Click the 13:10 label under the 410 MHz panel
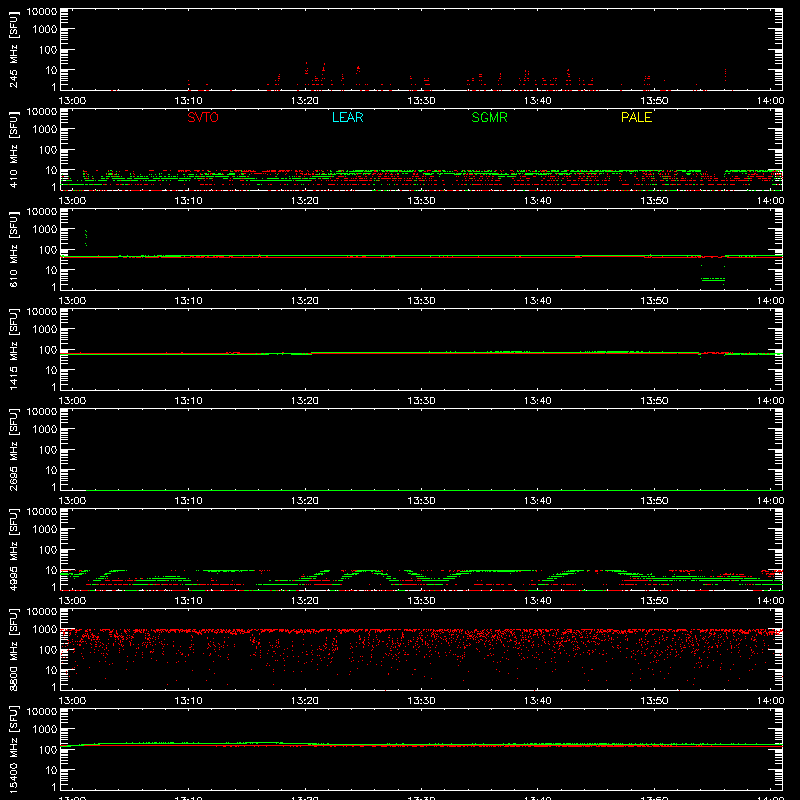Image resolution: width=800 pixels, height=800 pixels. pos(188,201)
